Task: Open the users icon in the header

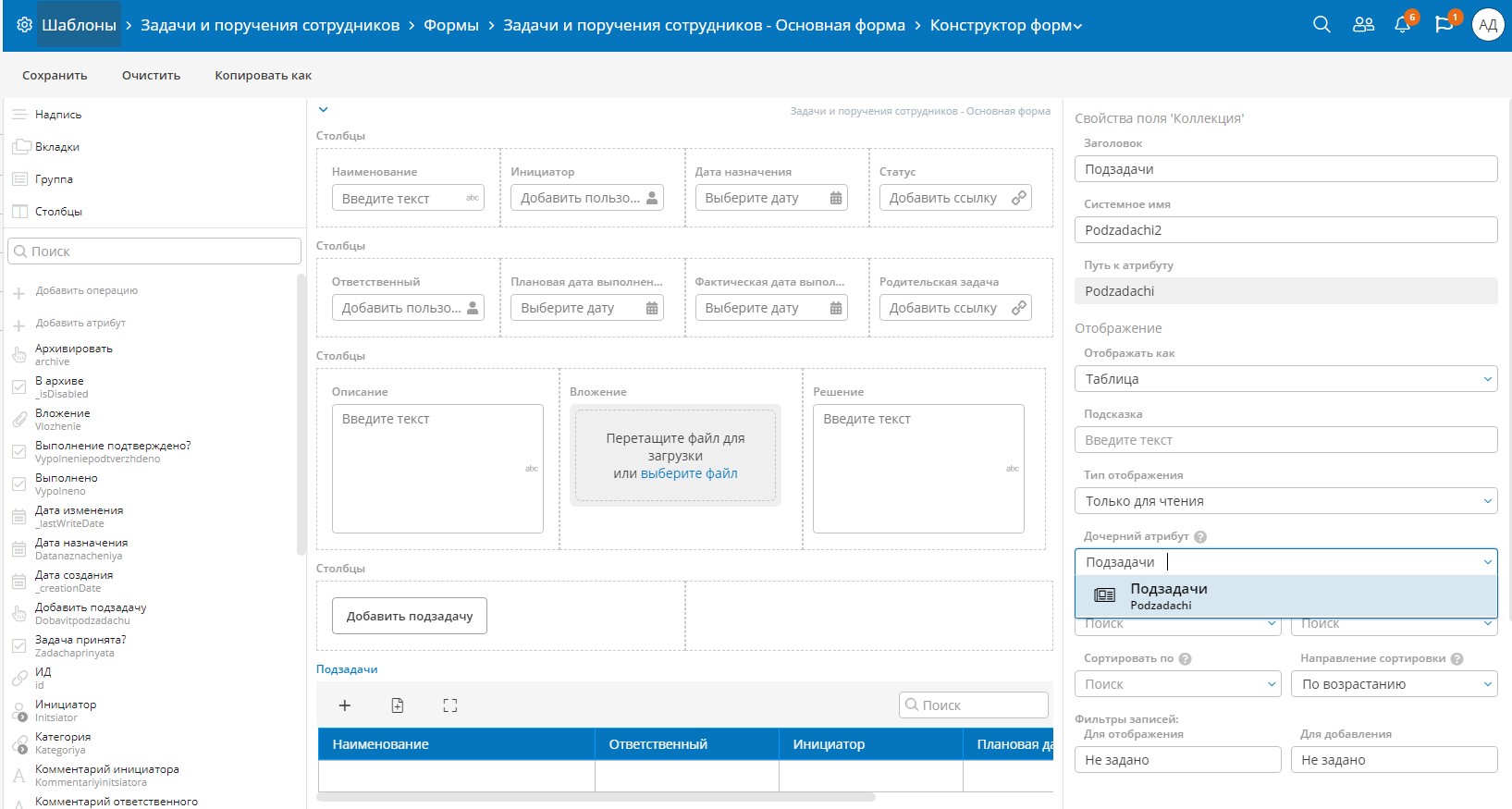Action: tap(1363, 25)
